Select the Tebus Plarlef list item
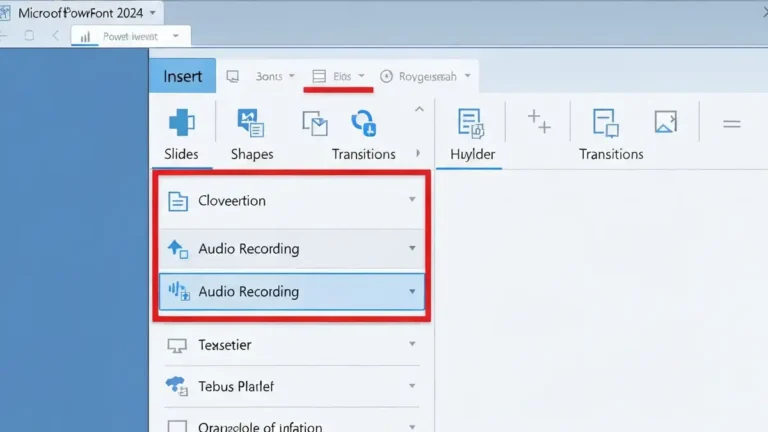The height and width of the screenshot is (432, 768). (x=291, y=386)
